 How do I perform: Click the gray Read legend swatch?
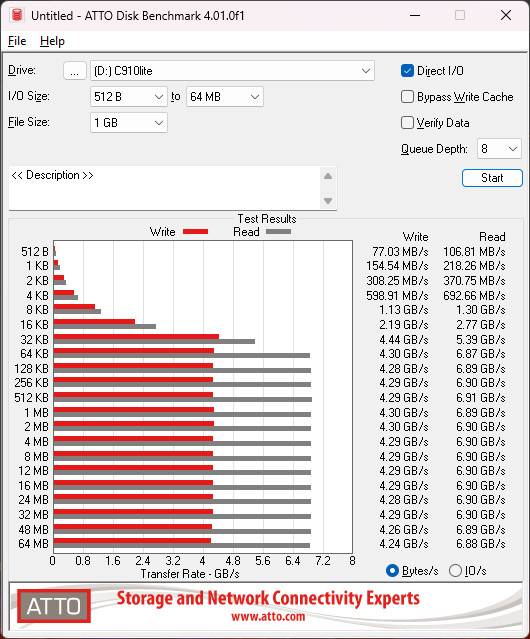click(x=278, y=231)
